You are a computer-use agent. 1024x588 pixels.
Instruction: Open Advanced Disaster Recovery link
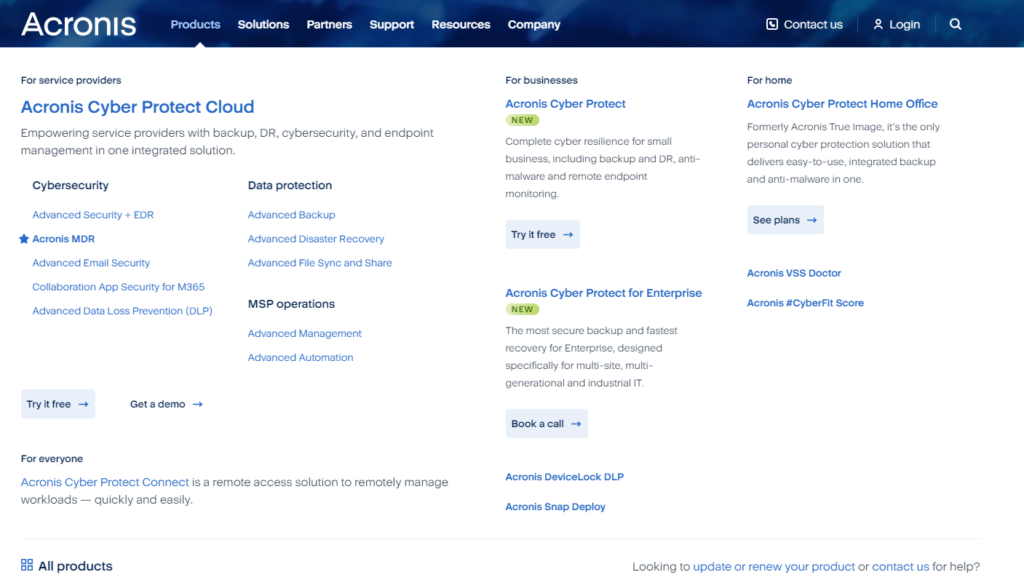[315, 238]
